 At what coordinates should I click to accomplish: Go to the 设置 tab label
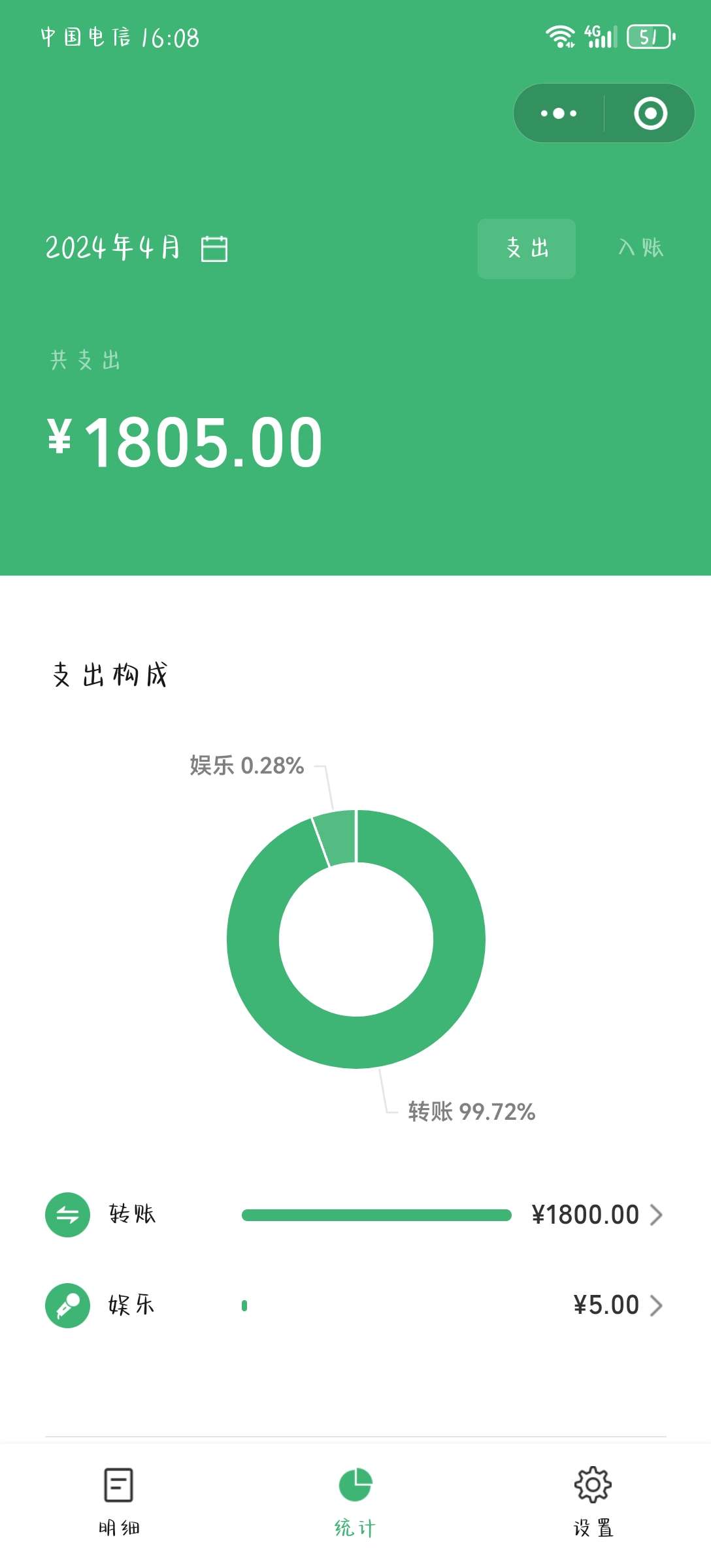coord(593,1528)
